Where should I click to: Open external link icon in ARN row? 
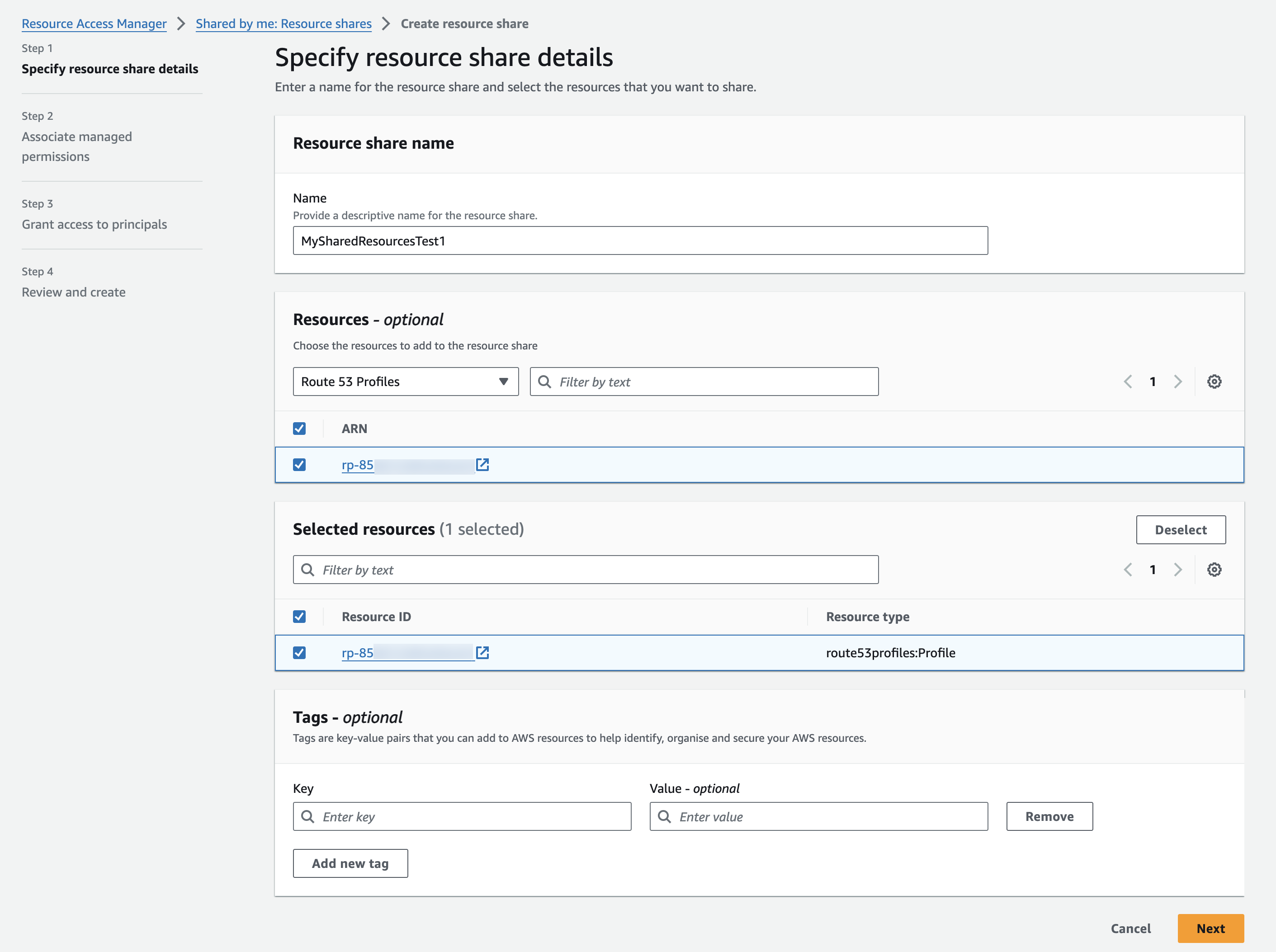(x=482, y=465)
